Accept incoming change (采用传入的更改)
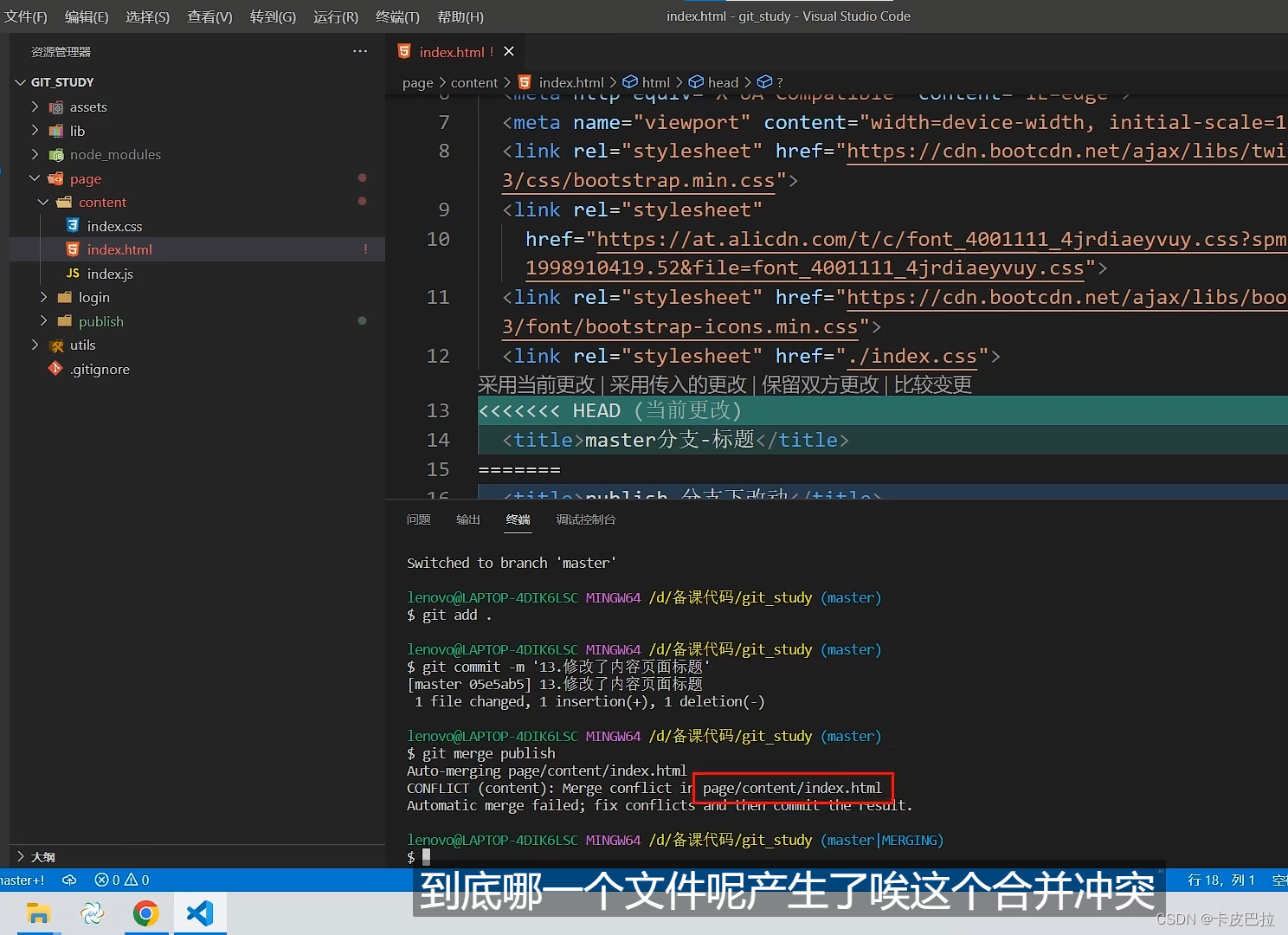1288x935 pixels. (x=678, y=384)
